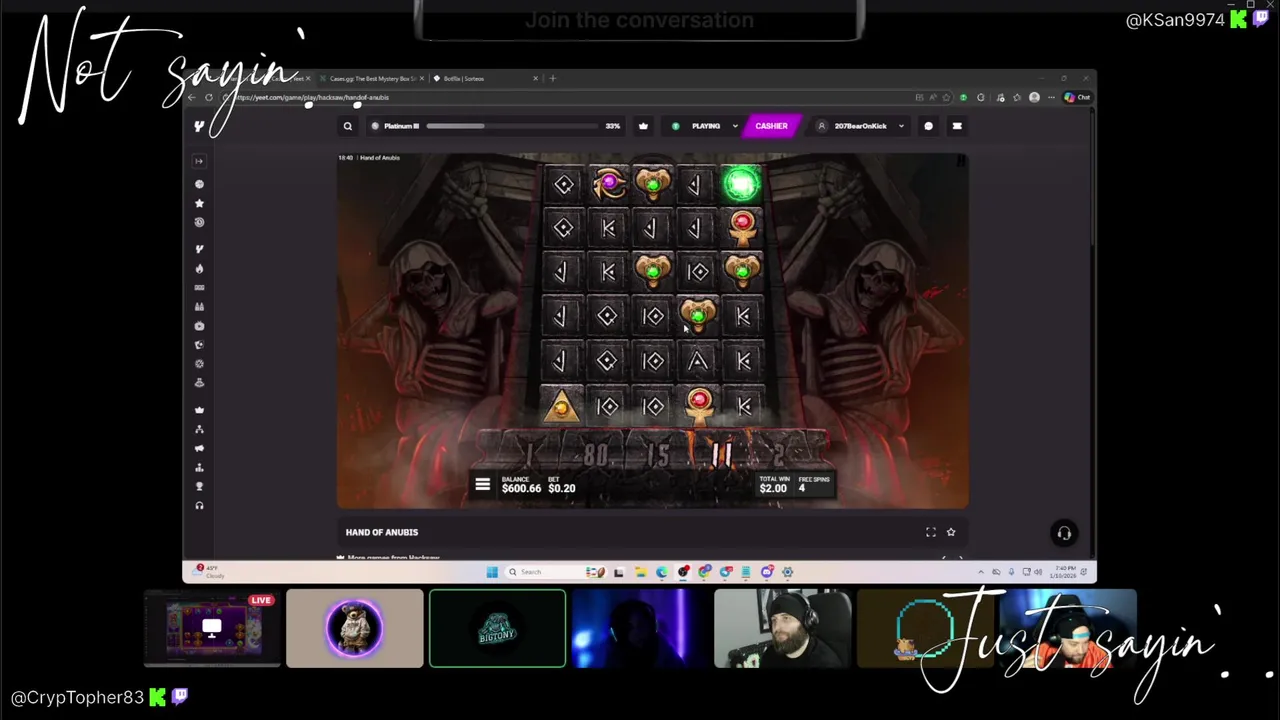Open a new browser tab with plus
Screen dimensions: 1280x720
coord(552,78)
